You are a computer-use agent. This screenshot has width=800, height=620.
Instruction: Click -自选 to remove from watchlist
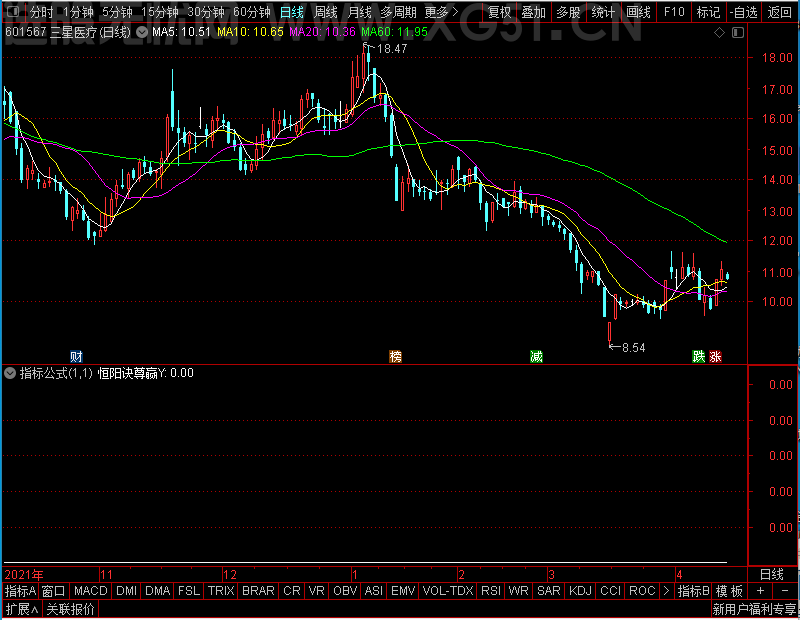tap(743, 12)
